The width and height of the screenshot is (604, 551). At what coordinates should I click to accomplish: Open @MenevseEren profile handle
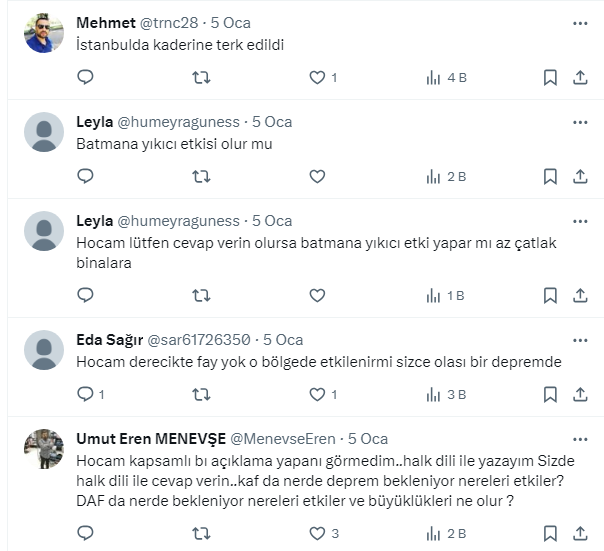click(285, 439)
